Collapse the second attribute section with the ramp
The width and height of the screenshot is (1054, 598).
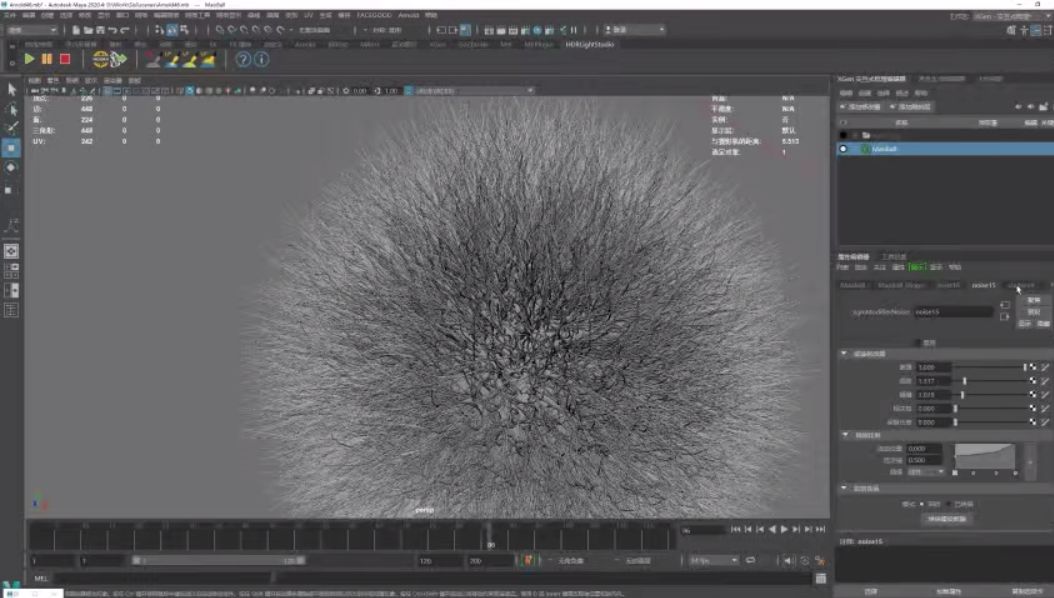[x=844, y=435]
